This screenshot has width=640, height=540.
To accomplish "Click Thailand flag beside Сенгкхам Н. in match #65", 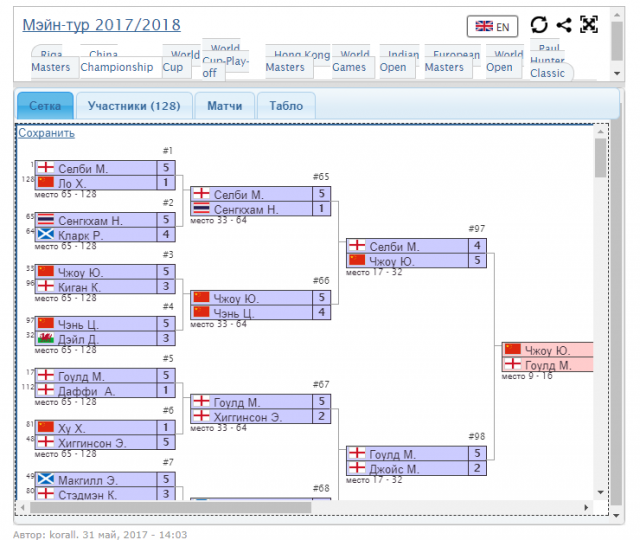I will coord(201,209).
